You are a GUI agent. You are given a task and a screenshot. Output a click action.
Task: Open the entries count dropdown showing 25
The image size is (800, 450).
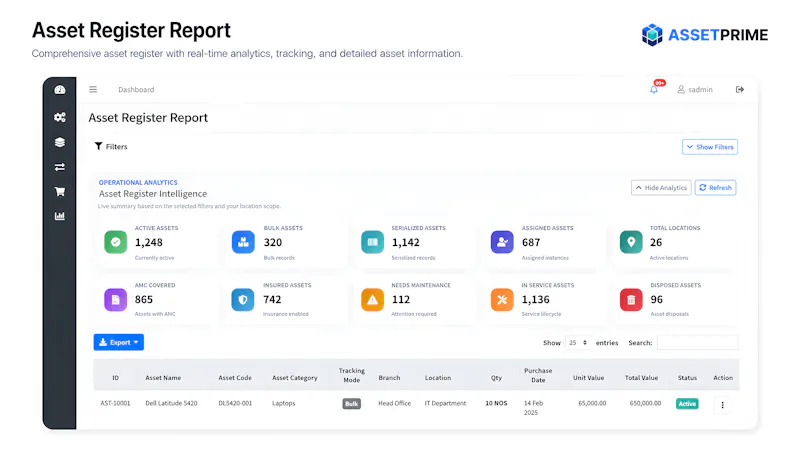point(578,343)
